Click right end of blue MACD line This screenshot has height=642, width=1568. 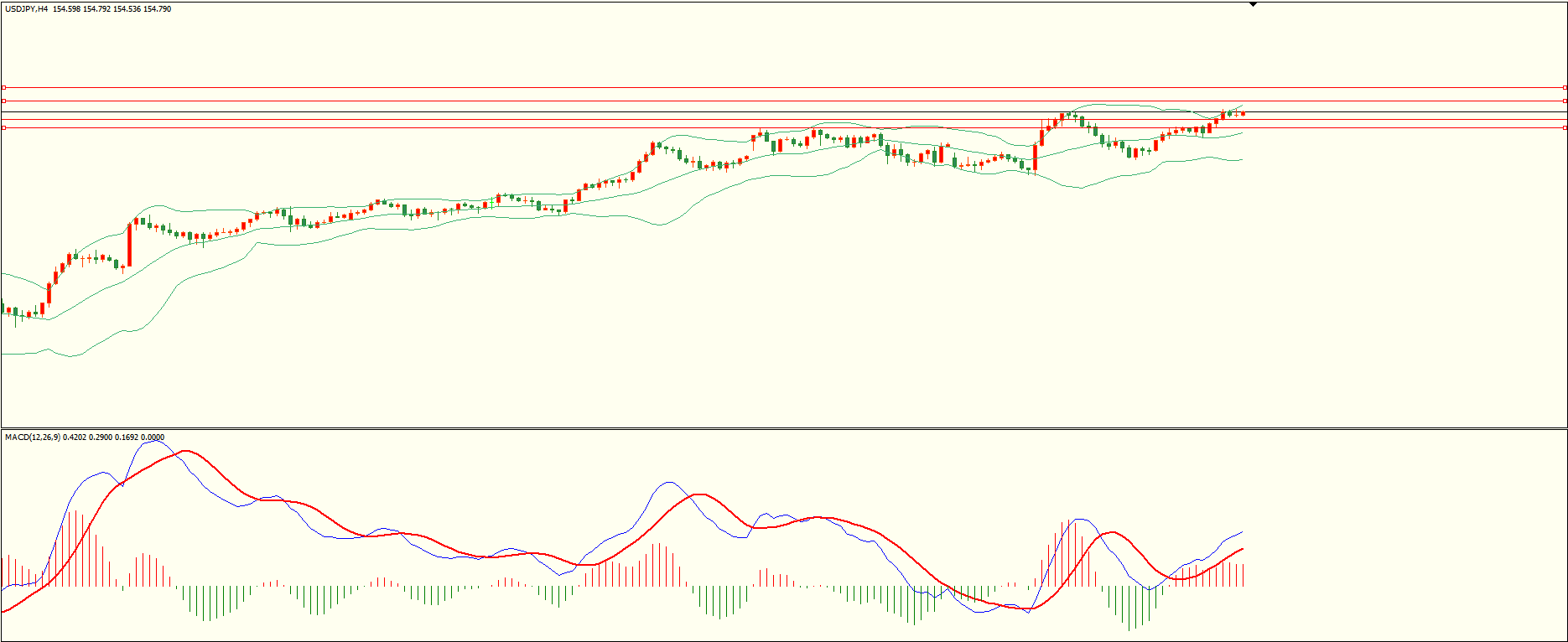tap(1242, 531)
